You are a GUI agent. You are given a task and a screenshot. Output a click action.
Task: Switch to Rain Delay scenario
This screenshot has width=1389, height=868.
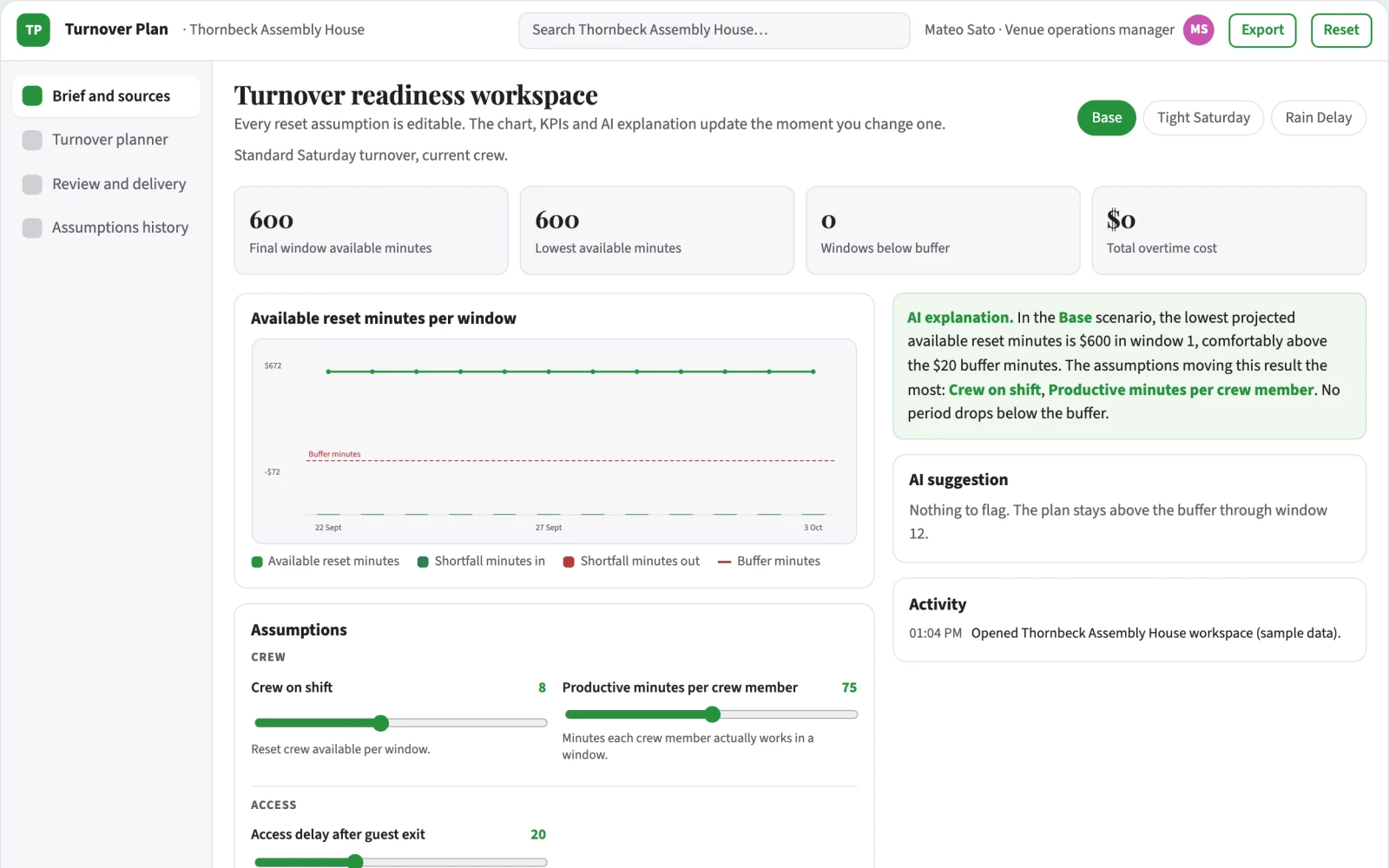[1319, 118]
